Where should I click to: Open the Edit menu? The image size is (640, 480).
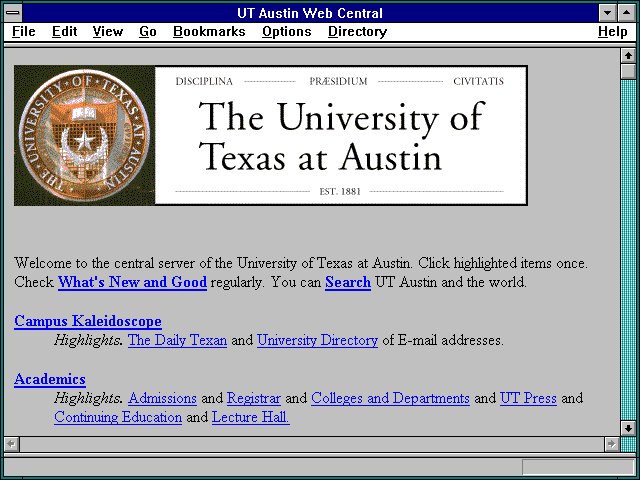click(64, 31)
